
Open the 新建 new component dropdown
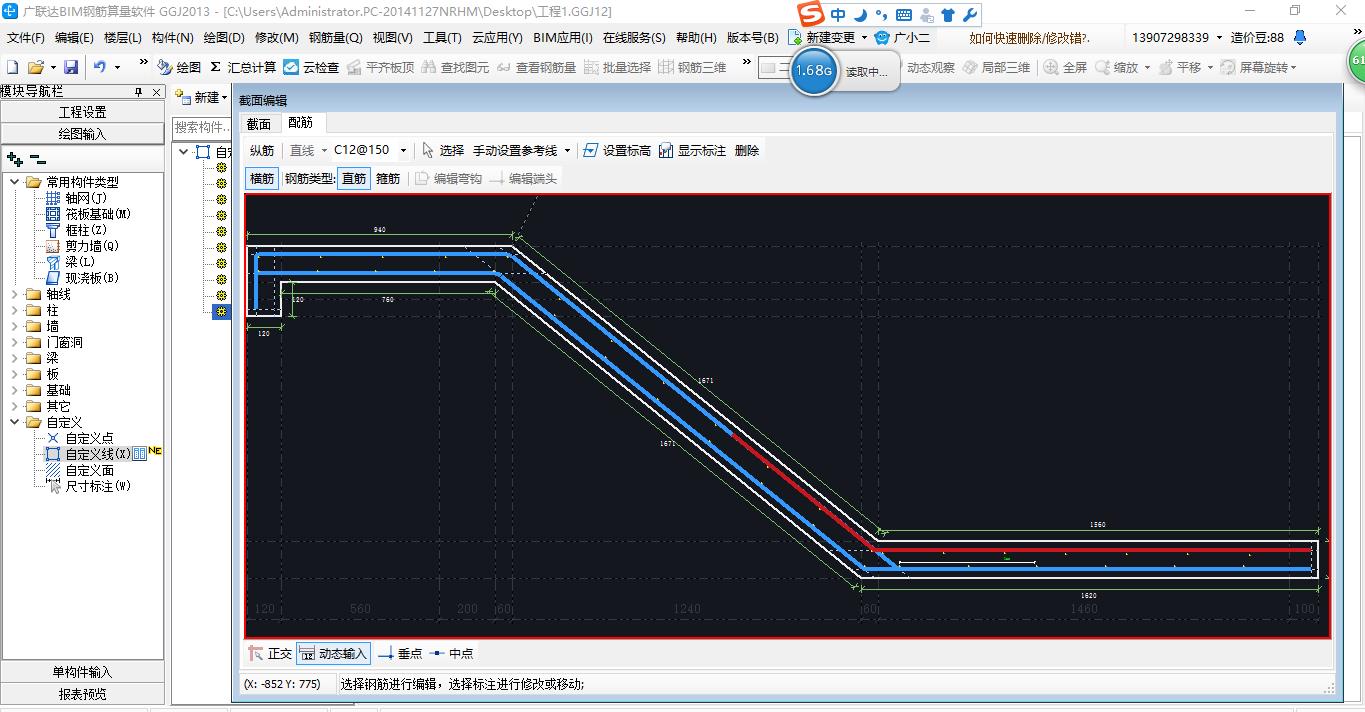pyautogui.click(x=201, y=97)
